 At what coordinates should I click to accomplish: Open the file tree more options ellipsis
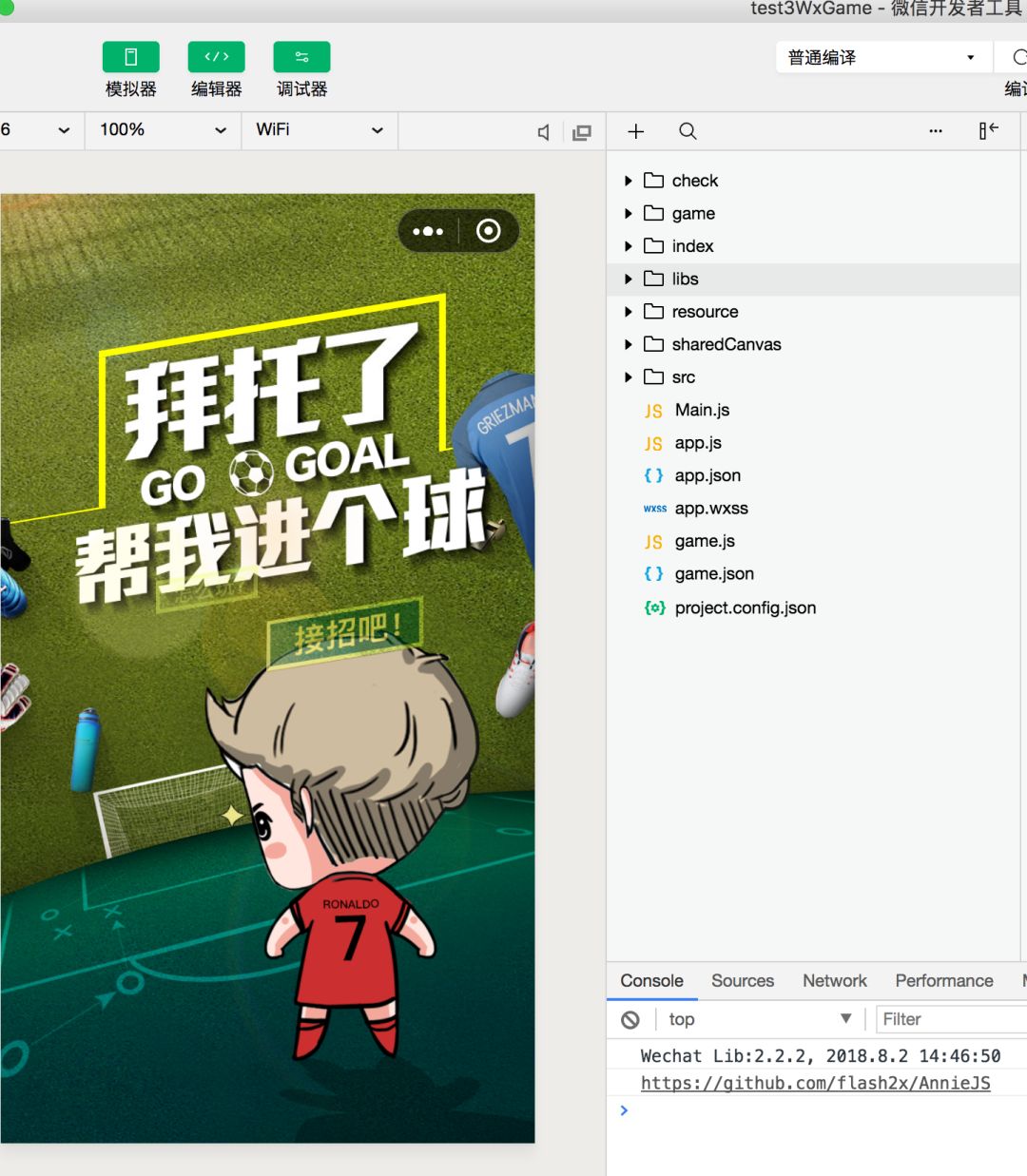pos(936,131)
